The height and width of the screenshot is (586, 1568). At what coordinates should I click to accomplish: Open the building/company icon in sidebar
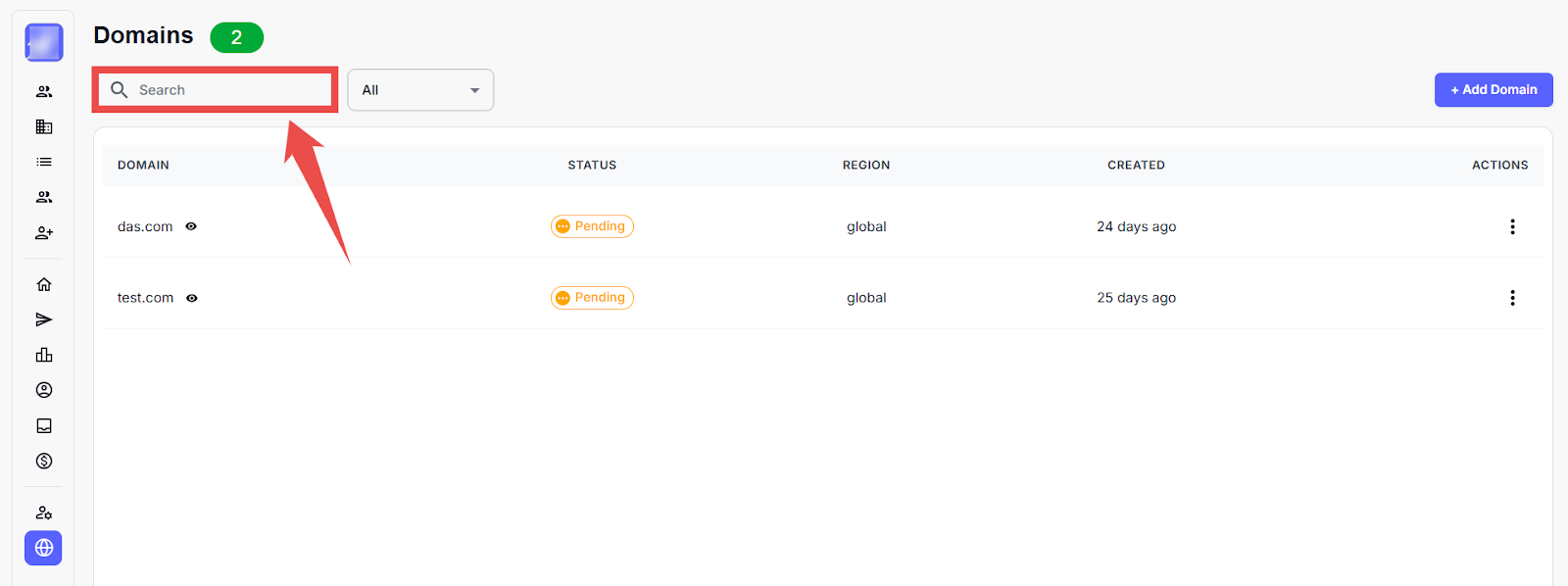(x=44, y=126)
